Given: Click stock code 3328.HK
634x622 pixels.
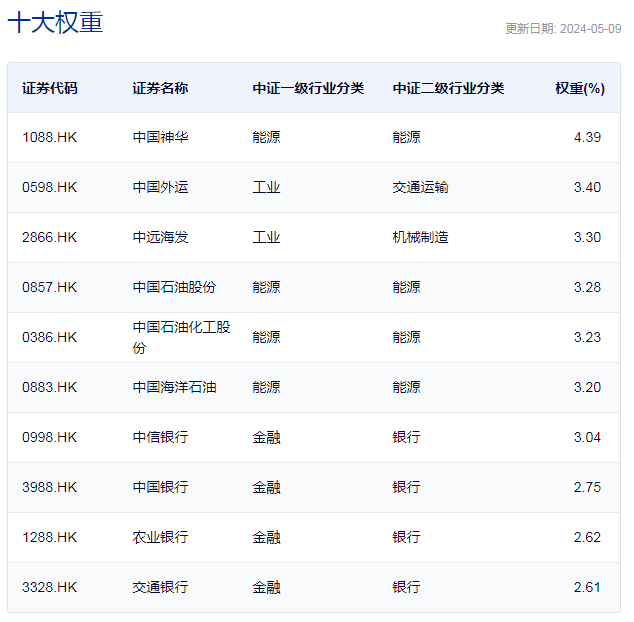Looking at the screenshot, I should click(49, 588).
